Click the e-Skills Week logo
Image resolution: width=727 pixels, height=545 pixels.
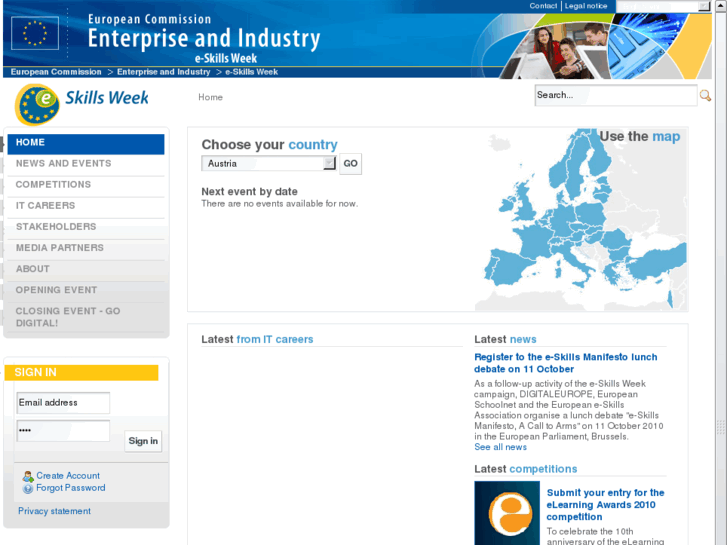(82, 104)
